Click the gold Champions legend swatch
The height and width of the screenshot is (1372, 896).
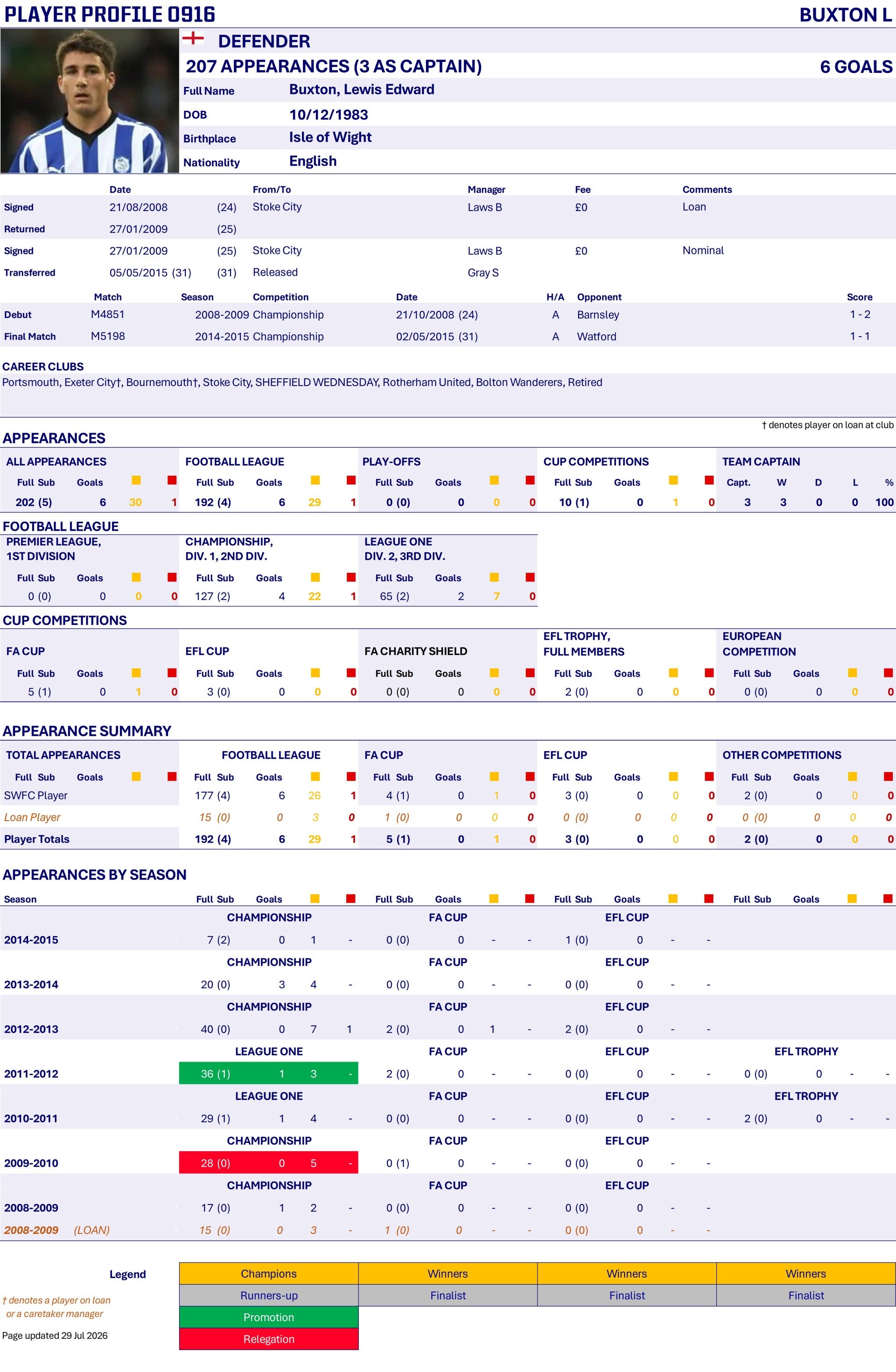[269, 1273]
